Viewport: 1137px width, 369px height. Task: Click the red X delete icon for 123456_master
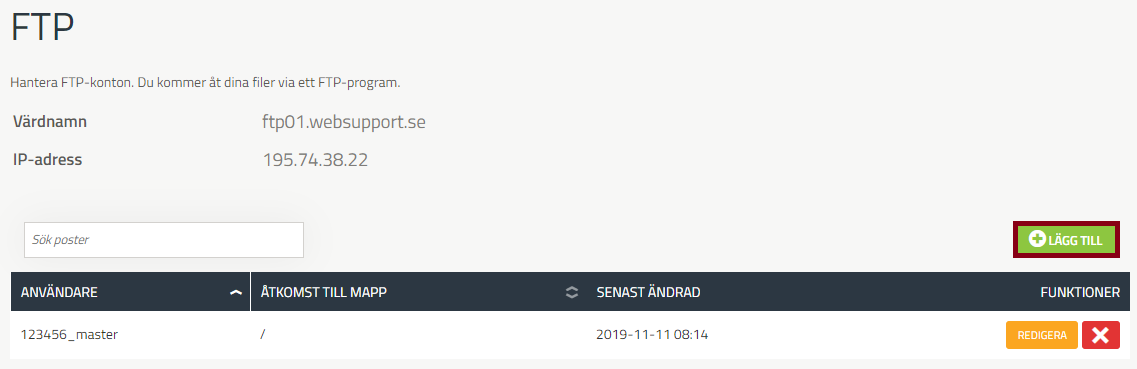(x=1101, y=335)
